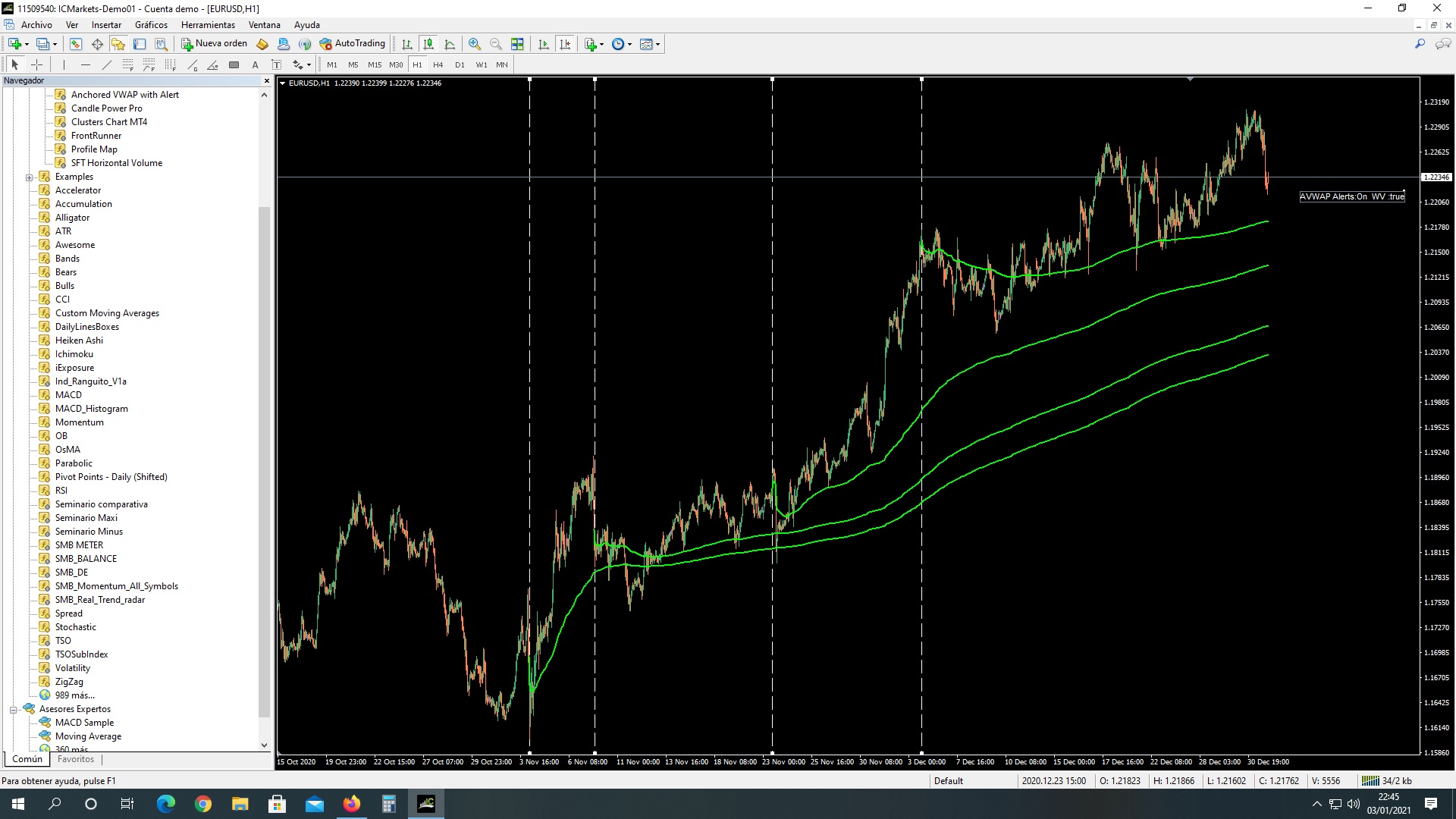Zoom in on the chart
1456x819 pixels.
click(475, 44)
